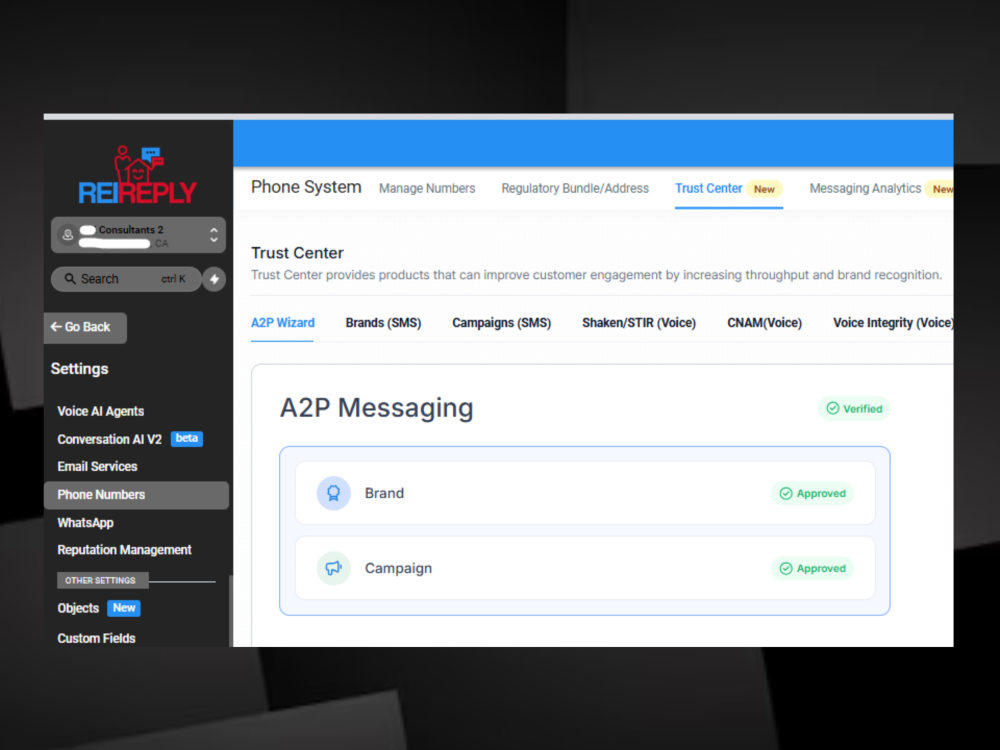This screenshot has height=750, width=1000.
Task: Click the Brand row label
Action: click(x=384, y=493)
